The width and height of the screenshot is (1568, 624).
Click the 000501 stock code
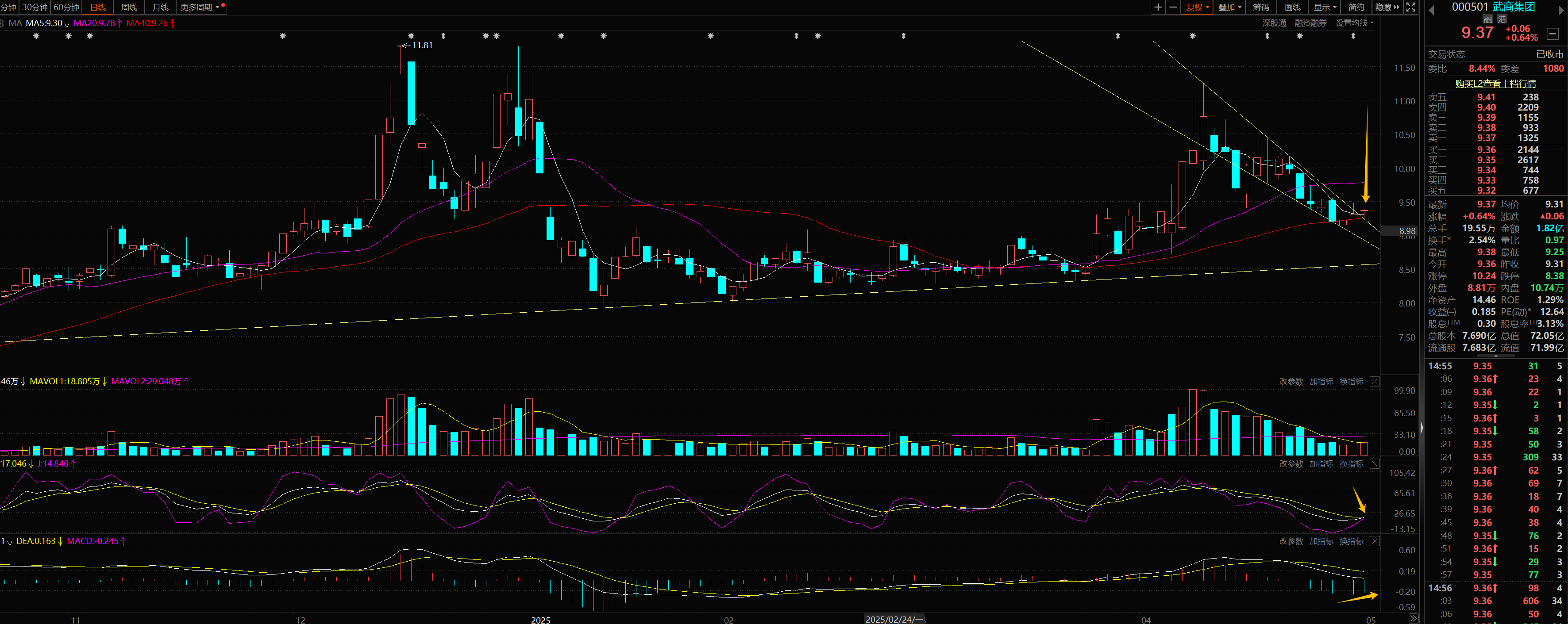pos(1469,7)
